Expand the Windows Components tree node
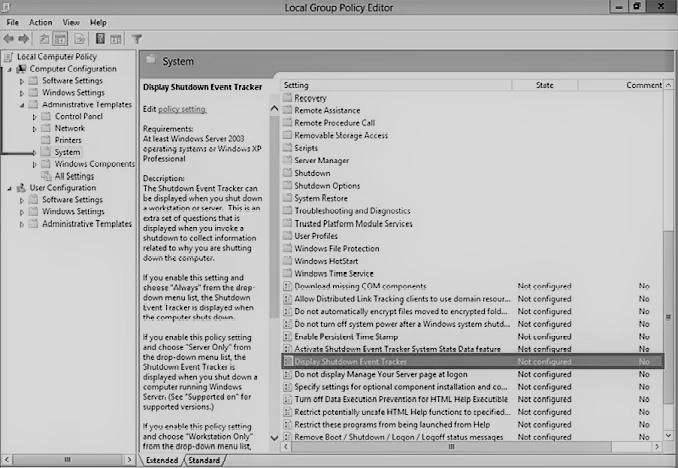The height and width of the screenshot is (468, 678). point(35,164)
